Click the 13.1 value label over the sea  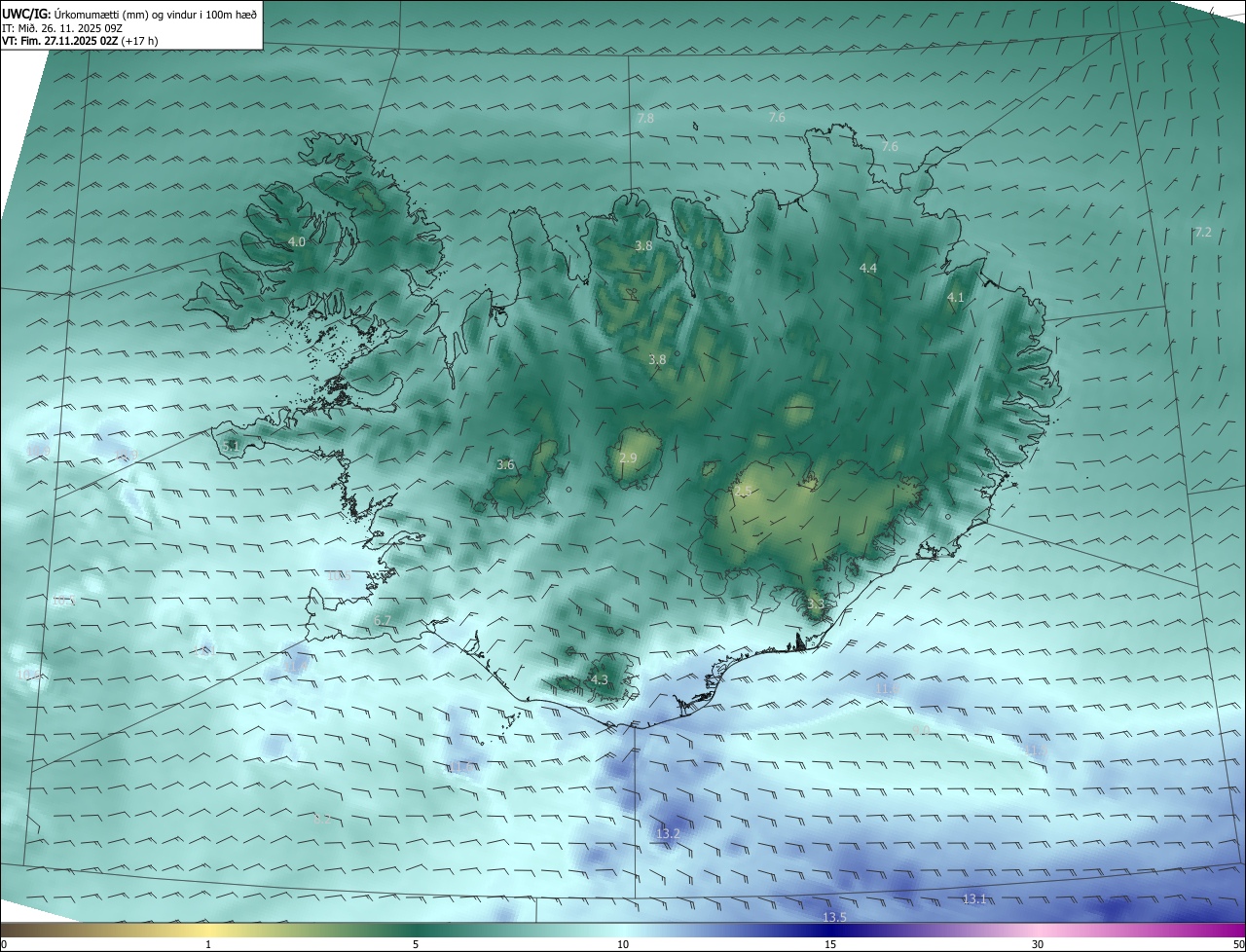(x=974, y=899)
